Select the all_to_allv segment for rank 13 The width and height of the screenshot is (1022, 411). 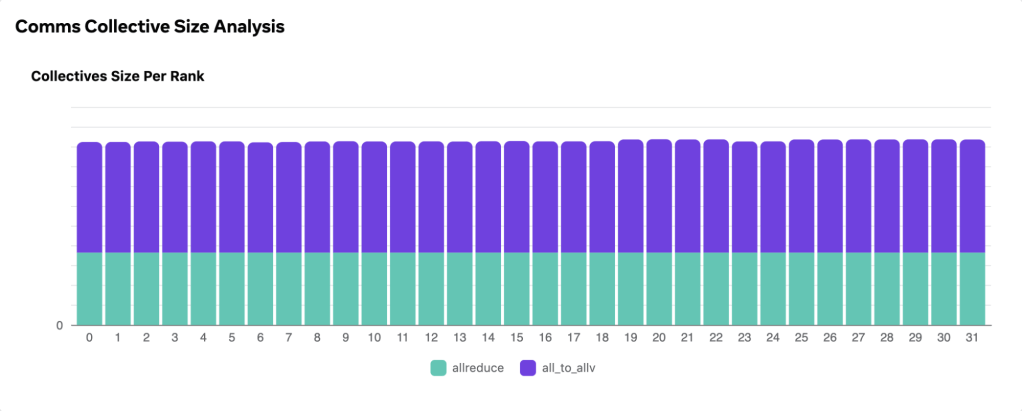point(459,197)
